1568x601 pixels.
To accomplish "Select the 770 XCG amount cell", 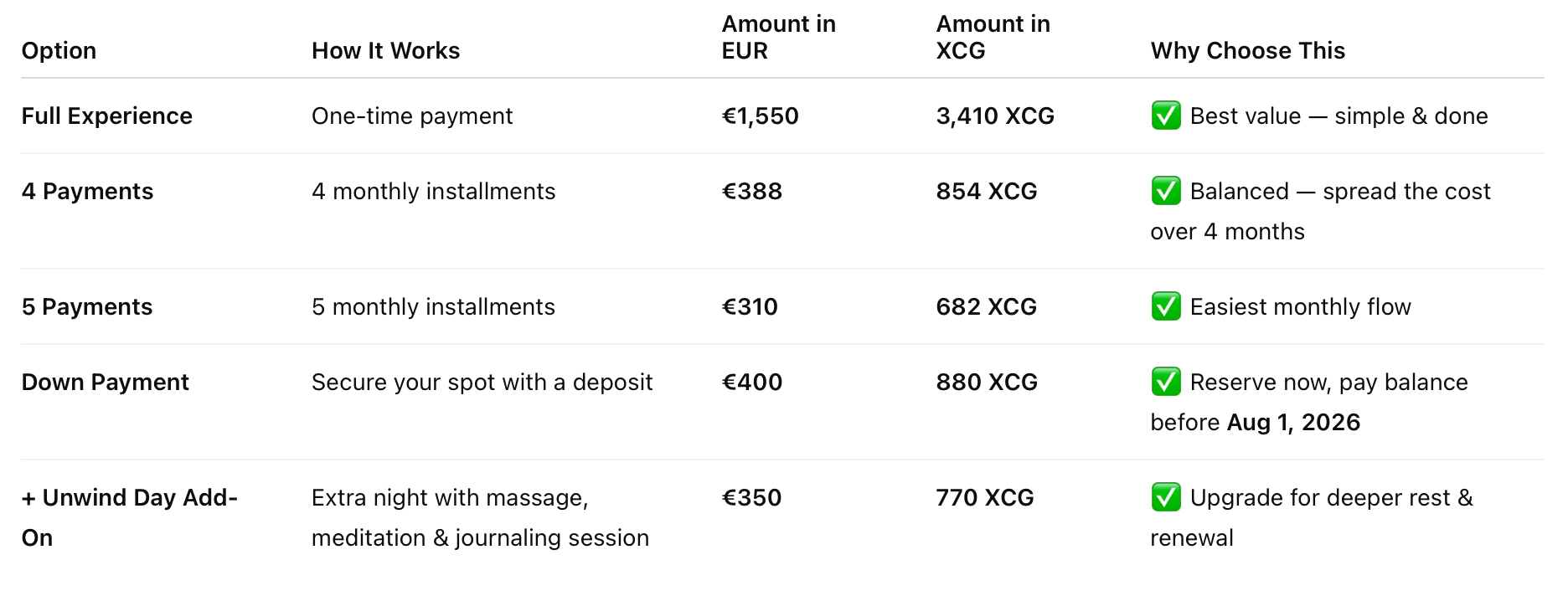I will coord(984,498).
